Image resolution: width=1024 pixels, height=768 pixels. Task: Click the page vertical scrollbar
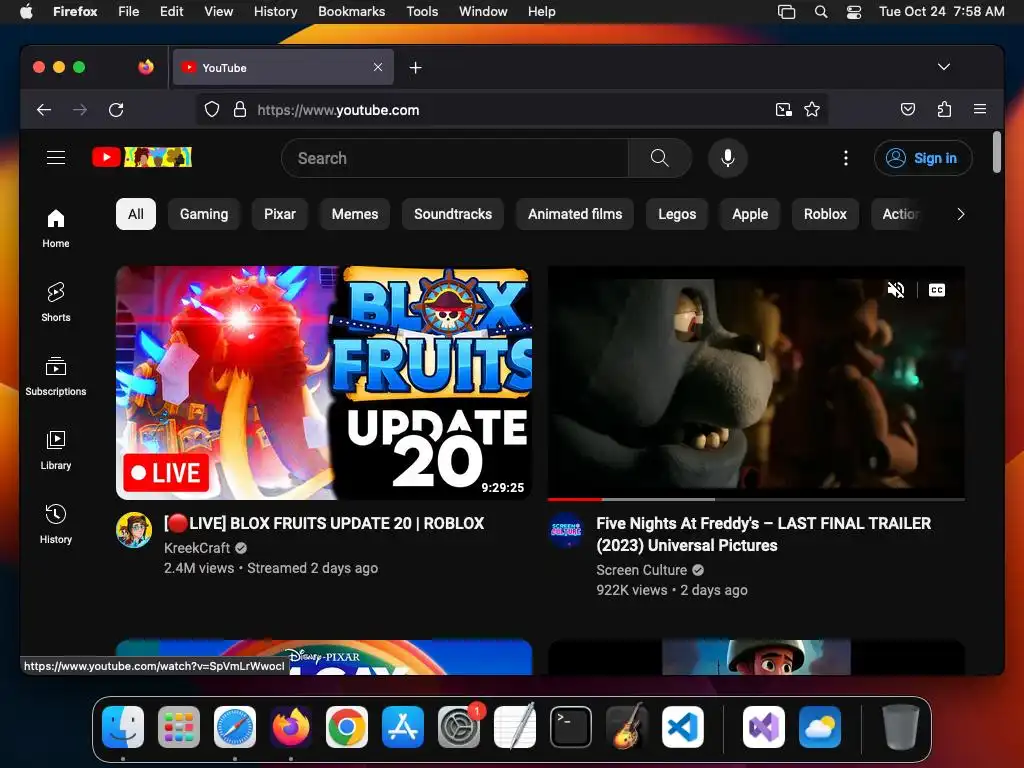pos(997,152)
